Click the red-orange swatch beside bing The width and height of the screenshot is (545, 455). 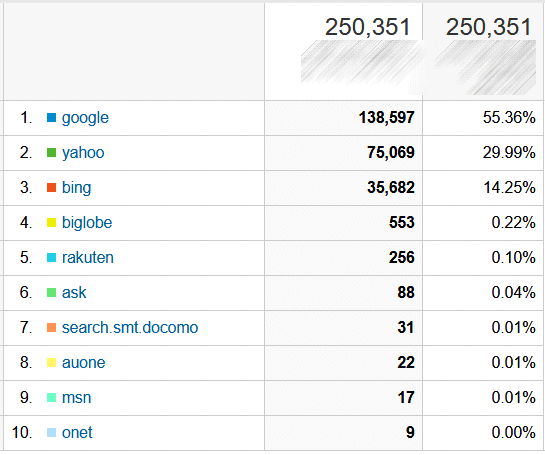[x=51, y=188]
